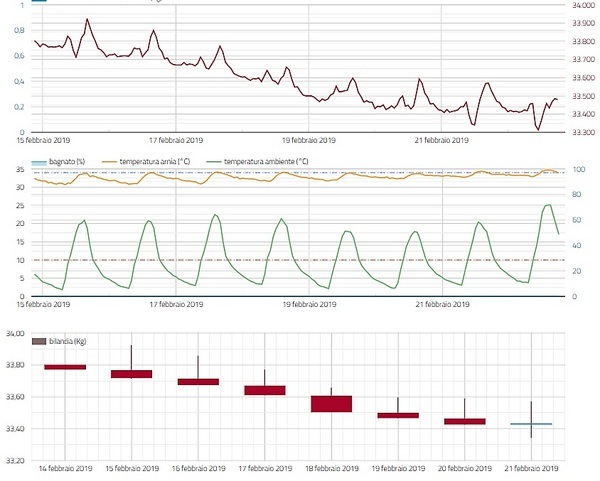The height and width of the screenshot is (481, 600).
Task: Click the highest peak of the weight line
Action: (87, 19)
